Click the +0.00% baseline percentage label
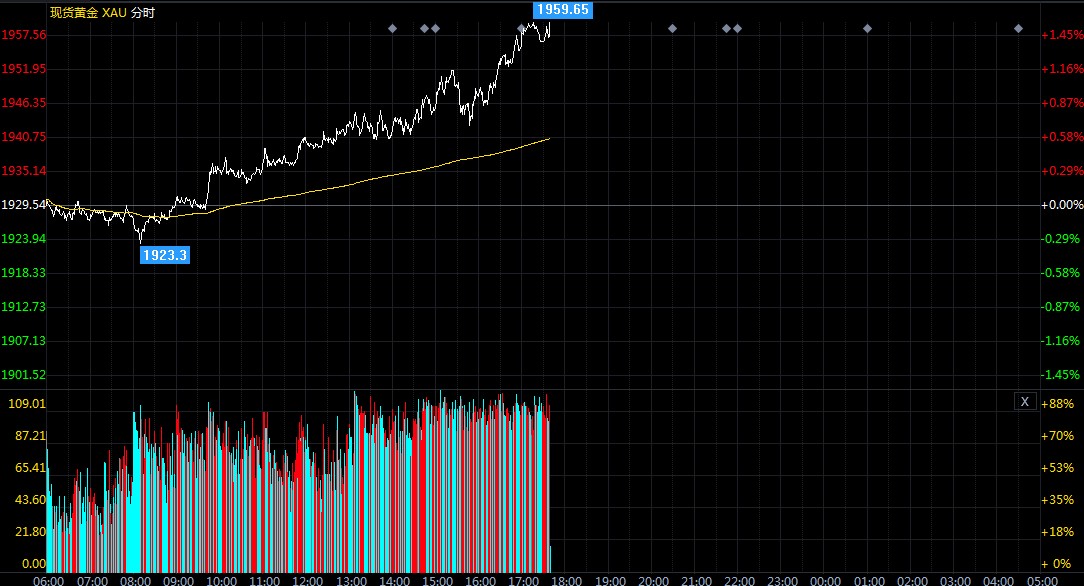 tap(1062, 205)
